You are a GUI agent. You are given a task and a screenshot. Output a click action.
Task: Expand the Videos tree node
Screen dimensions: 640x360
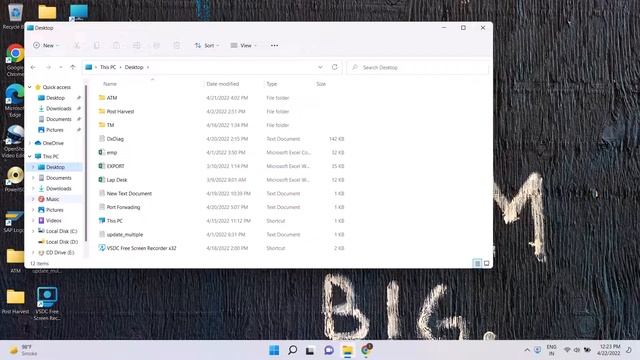[33, 220]
